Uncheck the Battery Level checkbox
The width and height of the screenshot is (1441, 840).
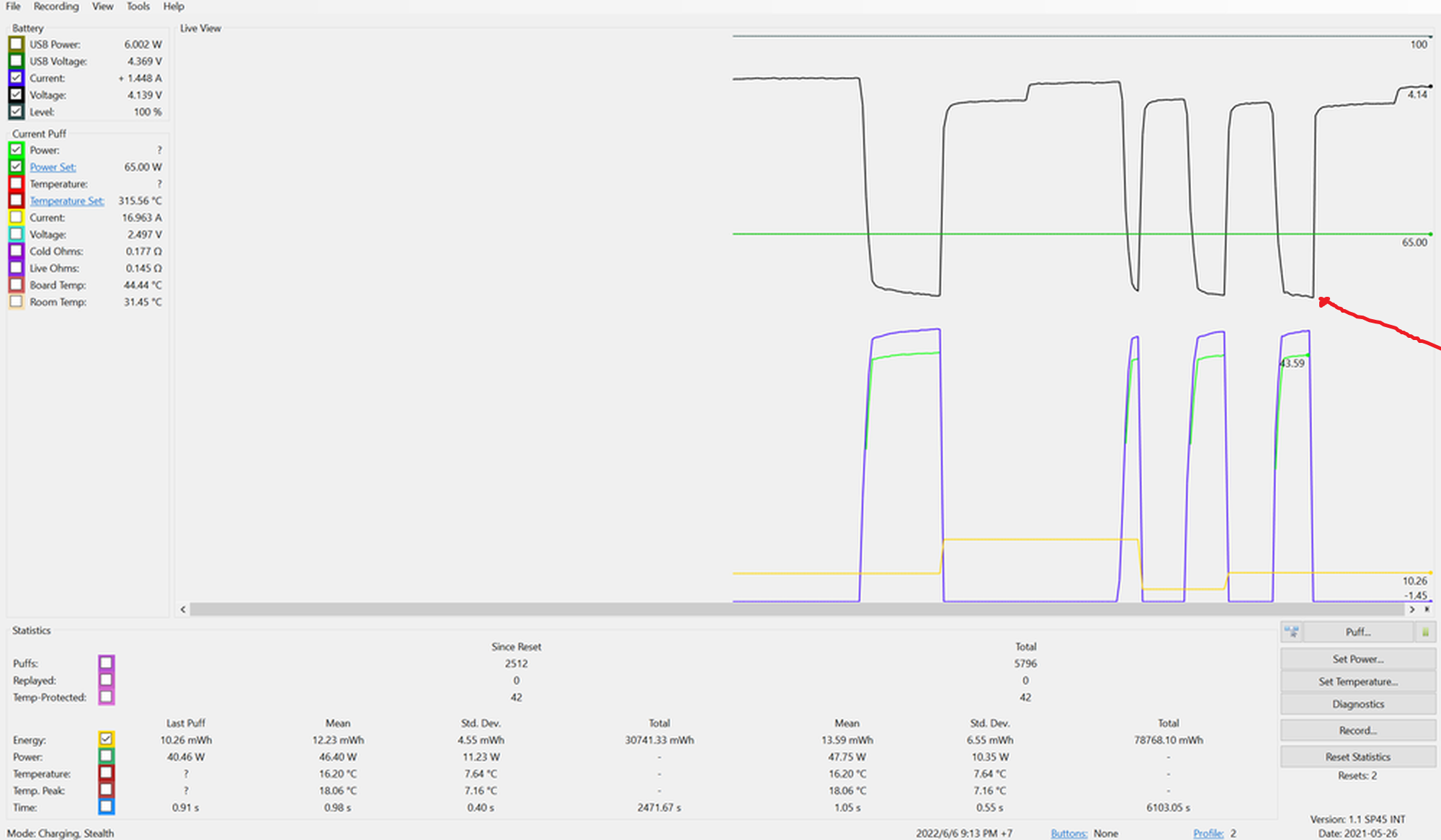[16, 112]
